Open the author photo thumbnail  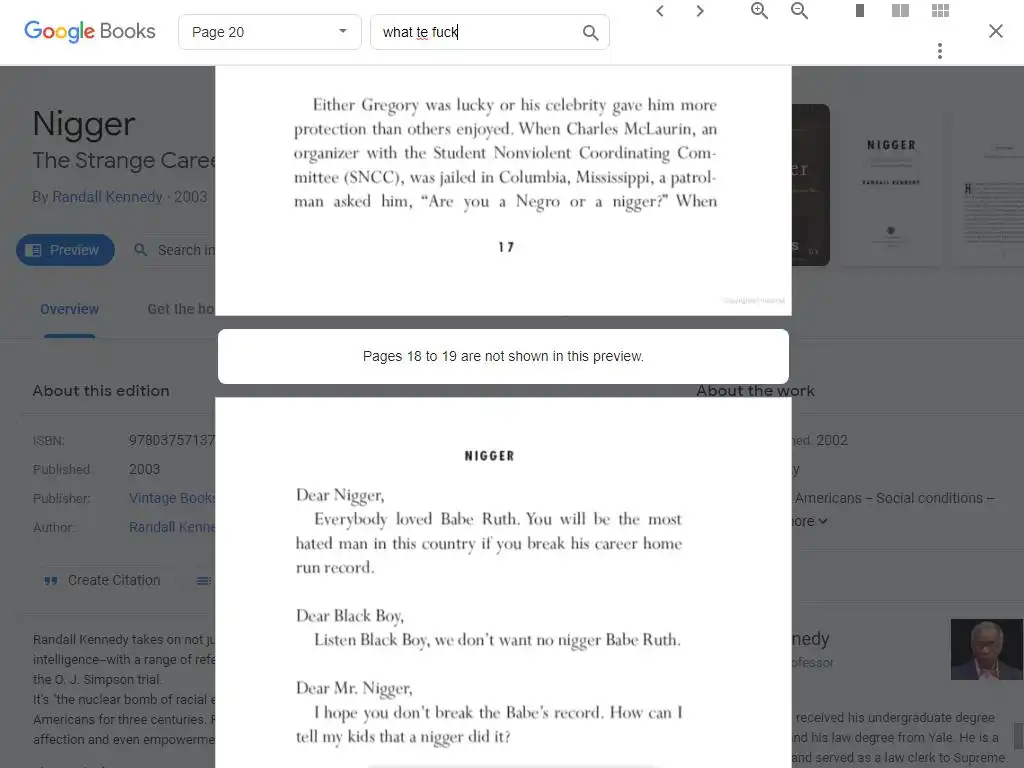[987, 650]
